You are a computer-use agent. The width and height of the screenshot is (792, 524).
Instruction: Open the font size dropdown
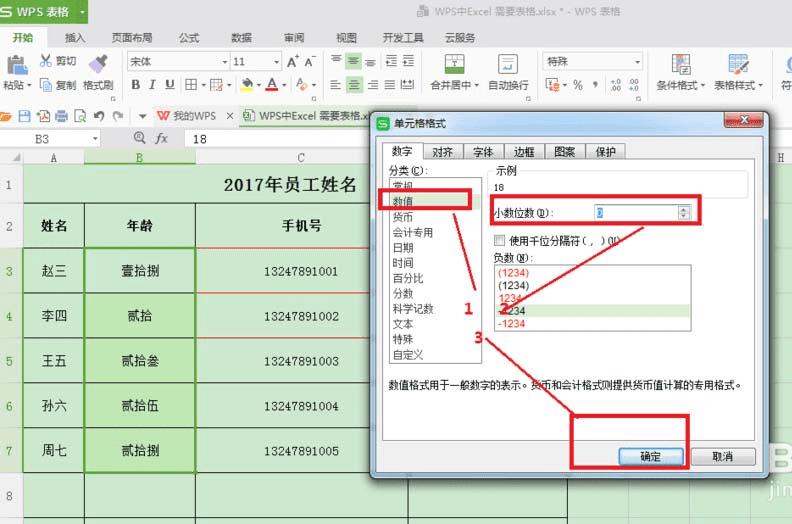tap(276, 62)
